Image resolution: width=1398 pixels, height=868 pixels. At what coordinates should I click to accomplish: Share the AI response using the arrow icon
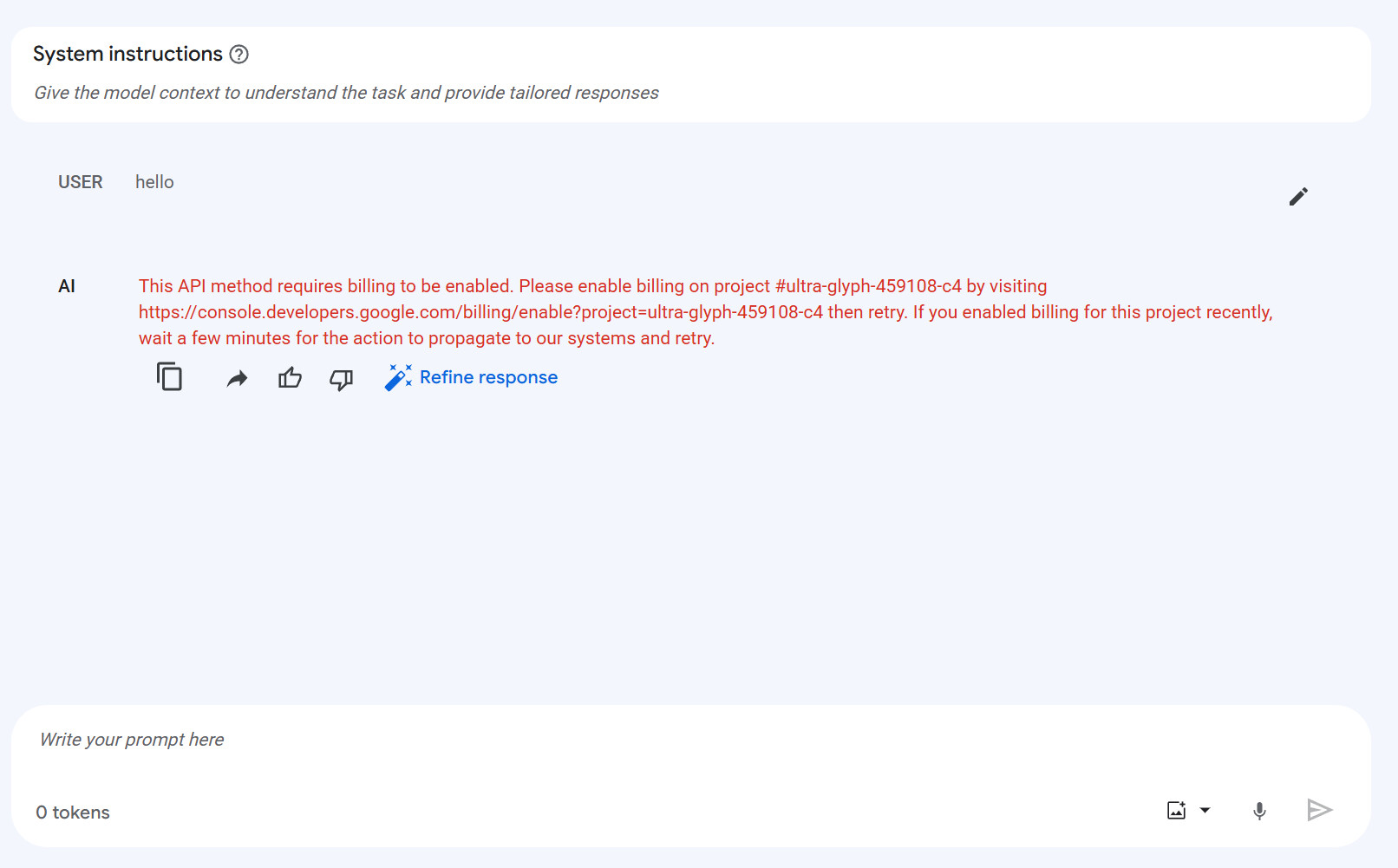237,378
